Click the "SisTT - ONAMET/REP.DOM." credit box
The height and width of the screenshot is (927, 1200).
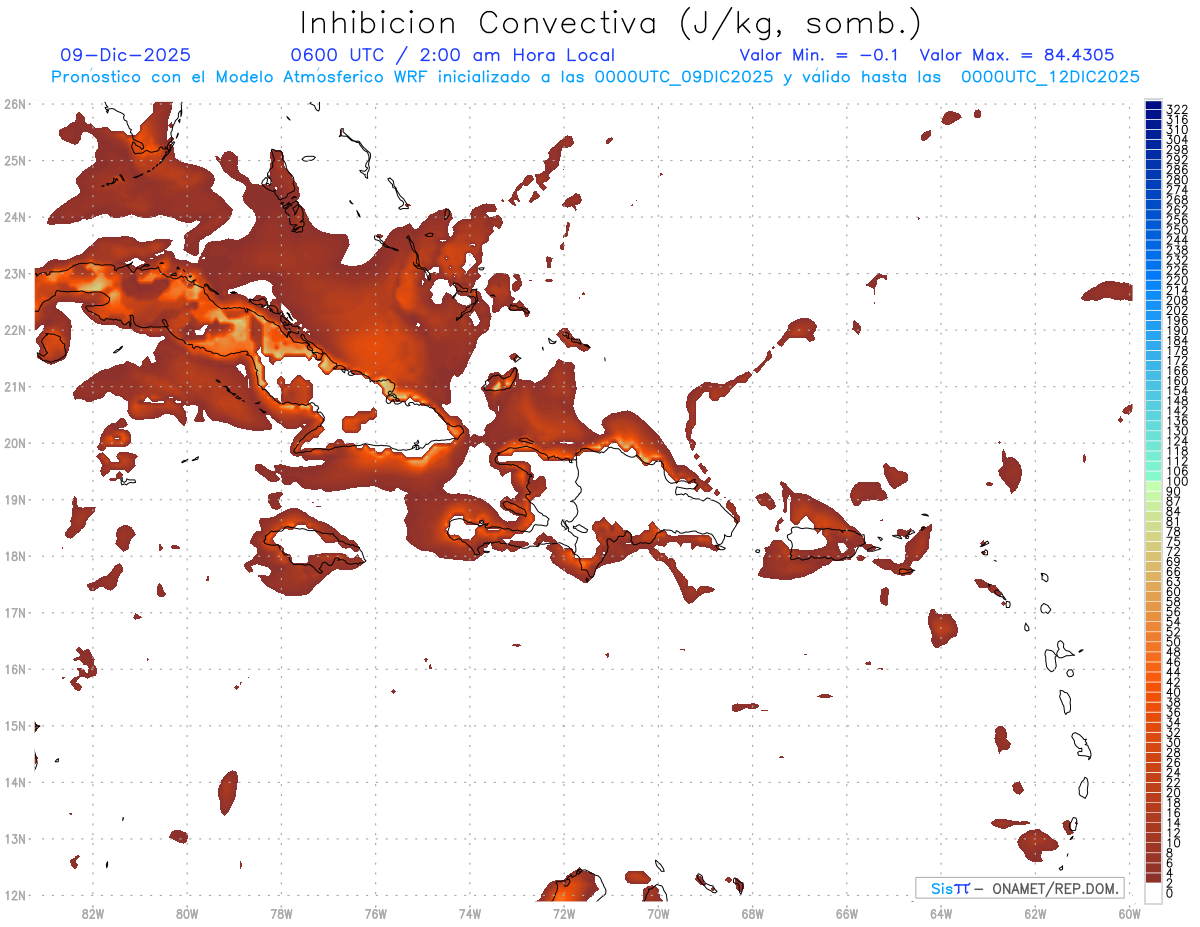1020,888
